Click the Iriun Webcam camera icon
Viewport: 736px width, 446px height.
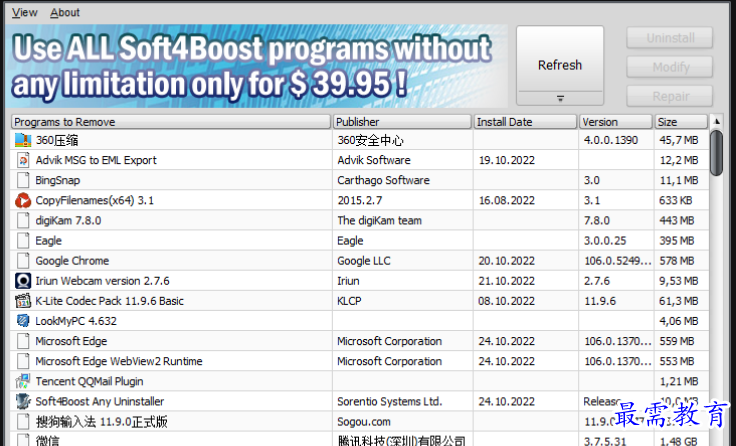click(23, 281)
